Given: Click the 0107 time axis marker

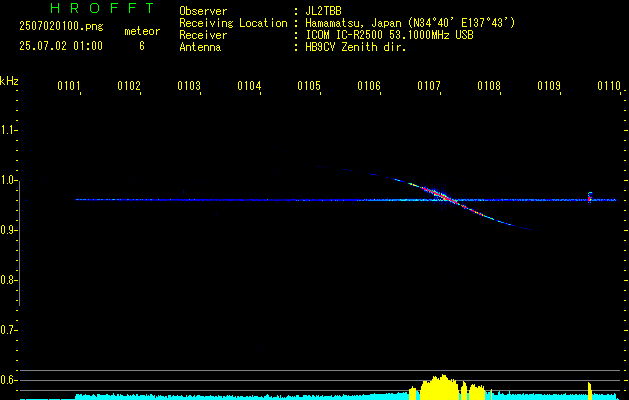Looking at the screenshot, I should tap(429, 86).
